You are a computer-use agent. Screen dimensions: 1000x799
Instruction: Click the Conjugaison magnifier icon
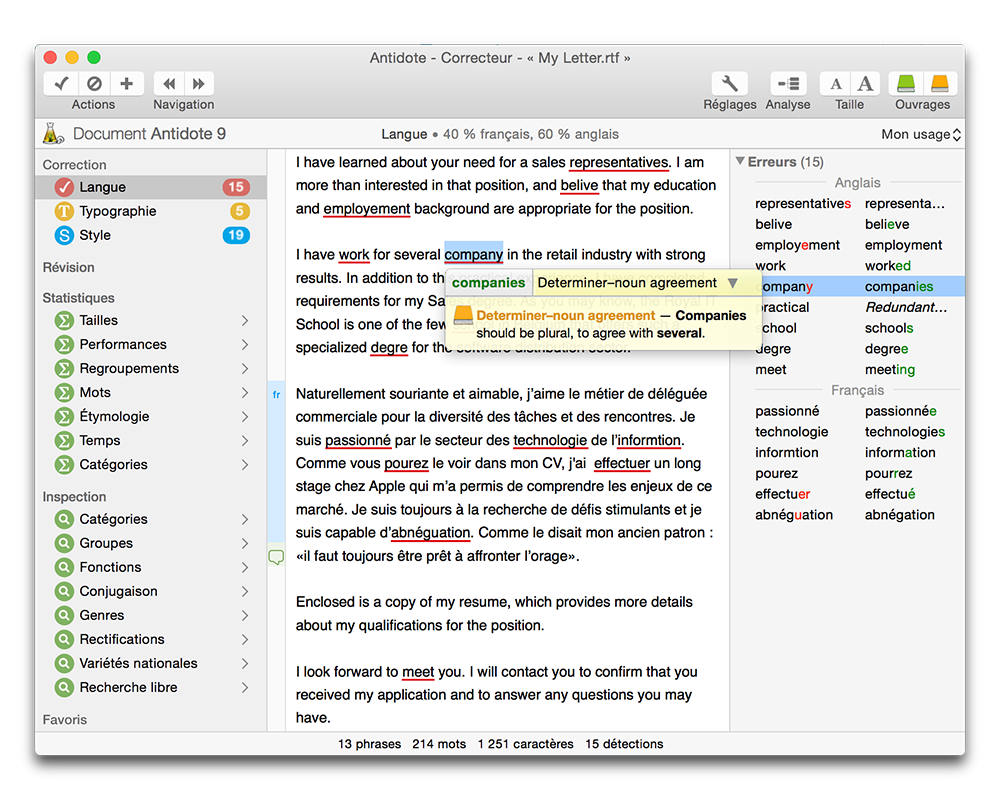tap(64, 591)
